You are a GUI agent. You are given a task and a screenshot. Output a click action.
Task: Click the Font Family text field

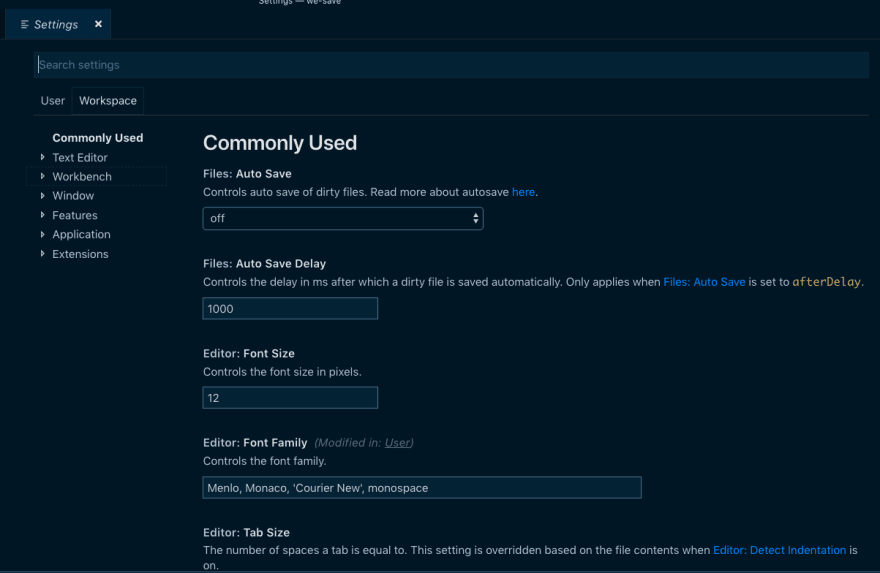point(422,487)
